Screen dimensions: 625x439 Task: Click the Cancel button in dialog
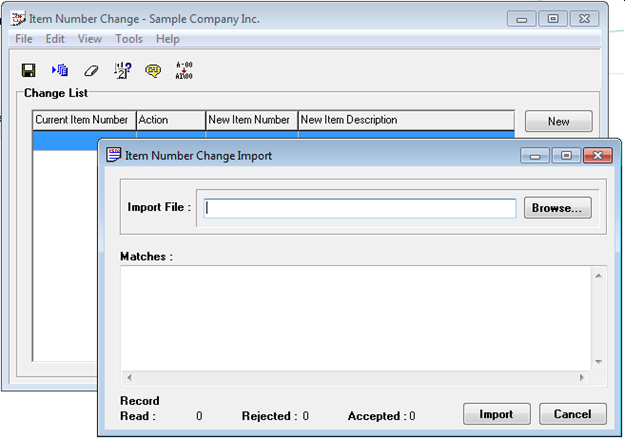572,414
